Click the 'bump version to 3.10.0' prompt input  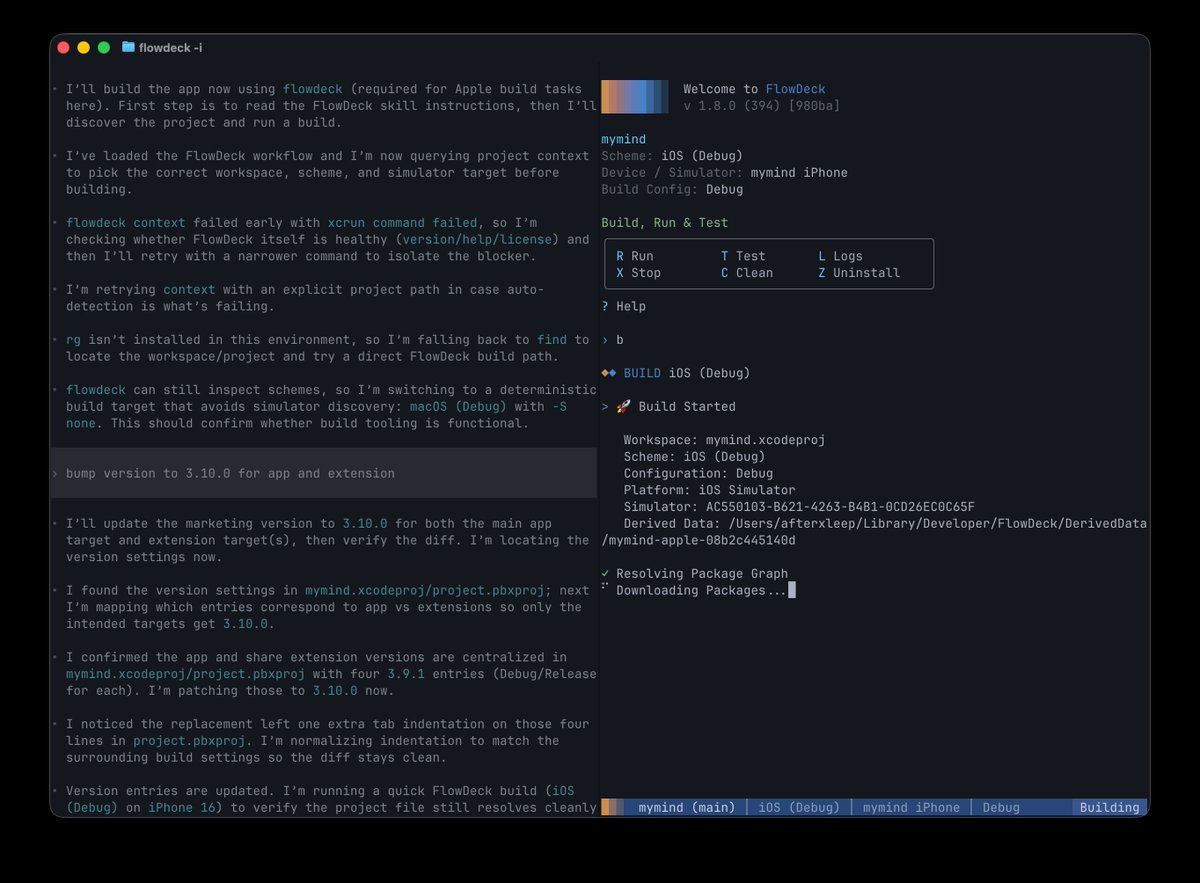click(324, 473)
